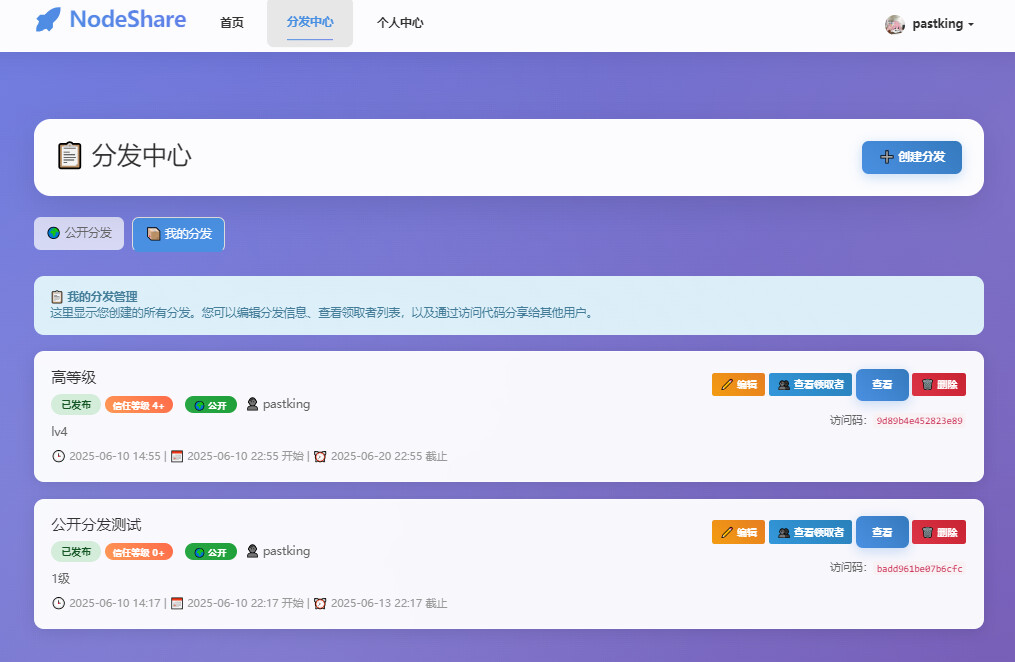Click 编辑 button for 公开分发测试
This screenshot has height=662, width=1015.
[739, 532]
